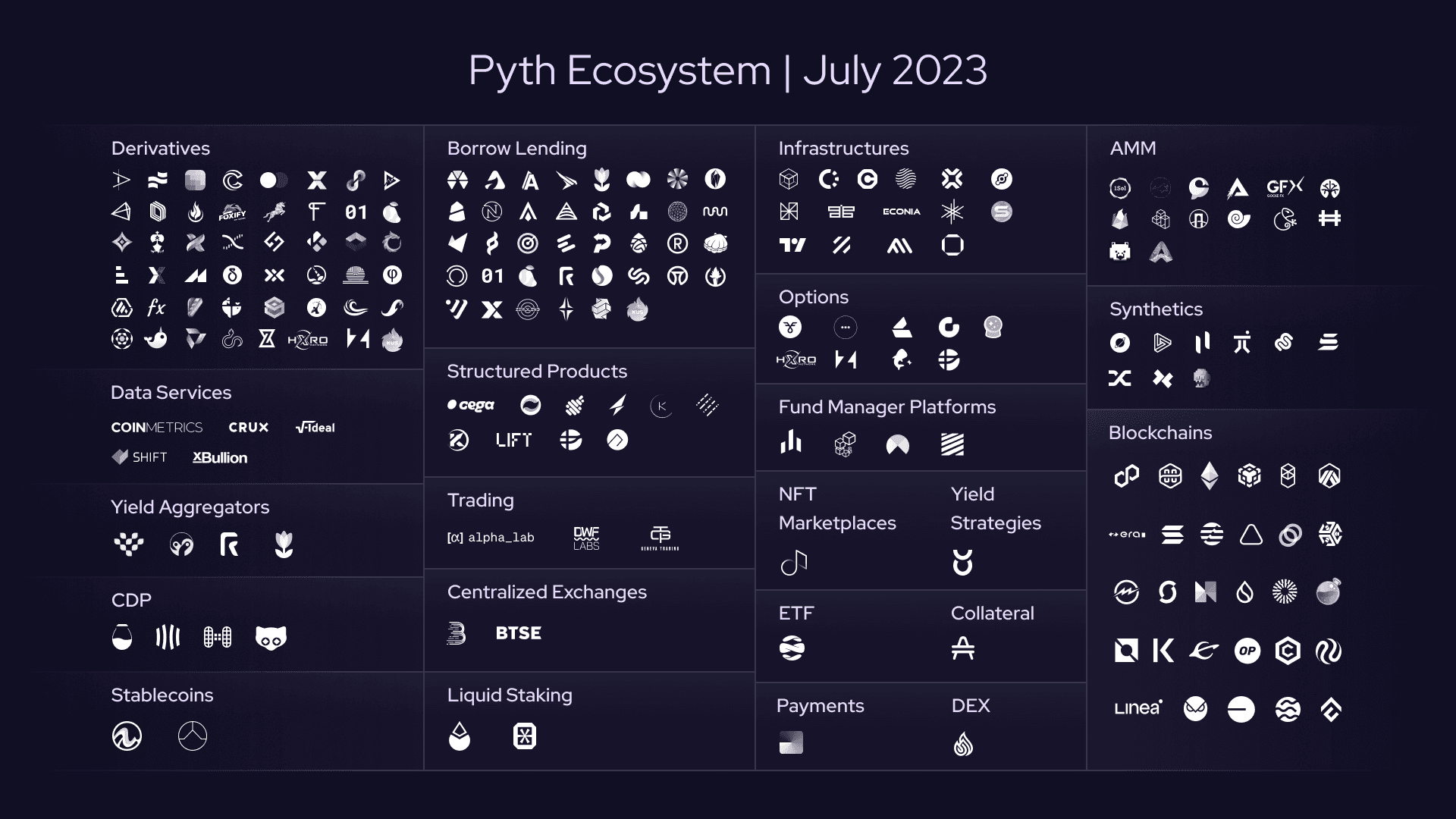This screenshot has width=1456, height=819.
Task: Click the zkSync era logo in Blockchains
Action: 1127,535
